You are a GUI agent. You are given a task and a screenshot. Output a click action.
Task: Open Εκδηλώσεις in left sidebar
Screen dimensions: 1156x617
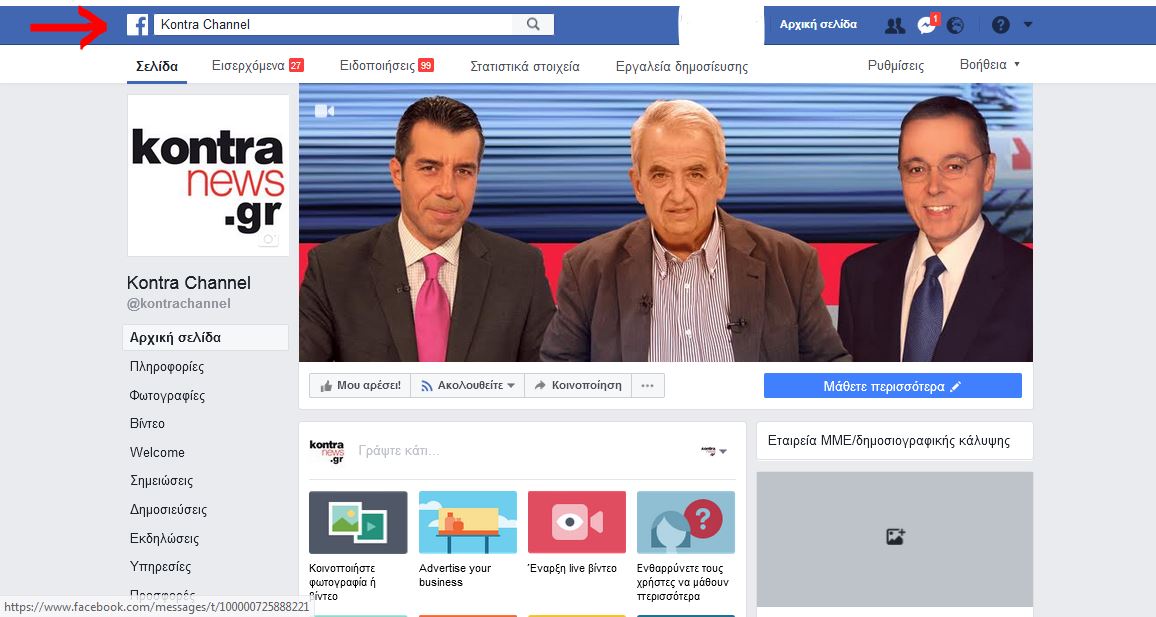(164, 538)
